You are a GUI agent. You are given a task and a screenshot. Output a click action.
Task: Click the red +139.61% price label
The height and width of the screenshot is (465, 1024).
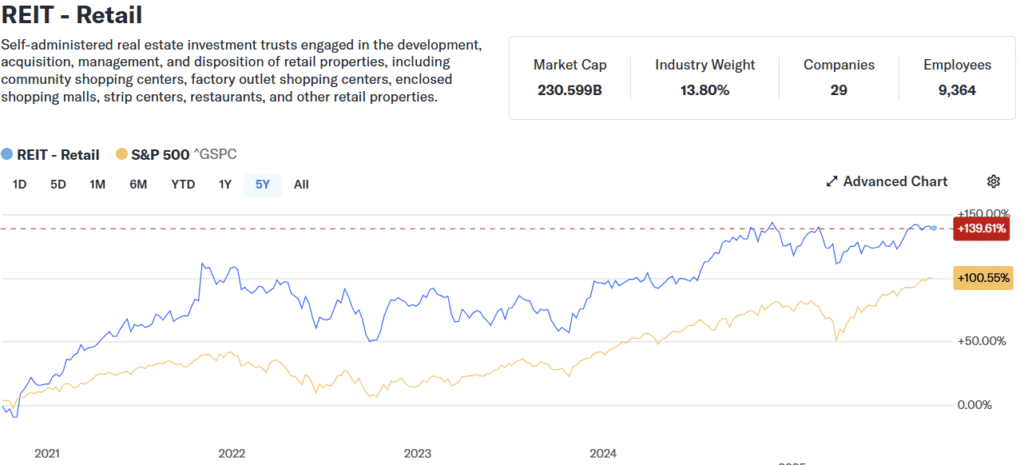[x=981, y=229]
